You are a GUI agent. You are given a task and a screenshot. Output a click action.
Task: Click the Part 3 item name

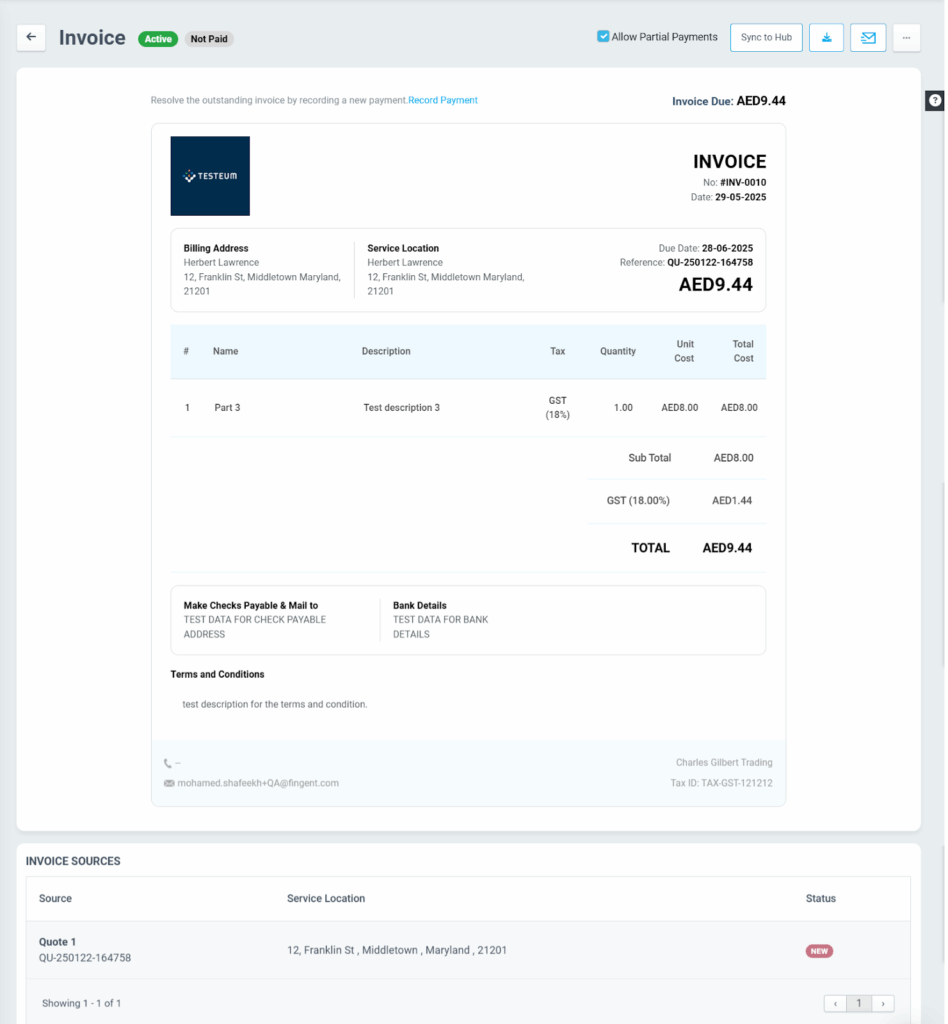pyautogui.click(x=227, y=408)
